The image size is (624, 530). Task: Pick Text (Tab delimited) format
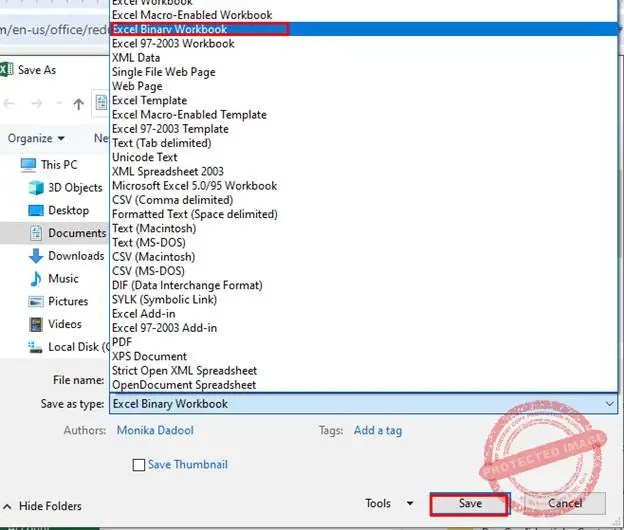point(363,143)
